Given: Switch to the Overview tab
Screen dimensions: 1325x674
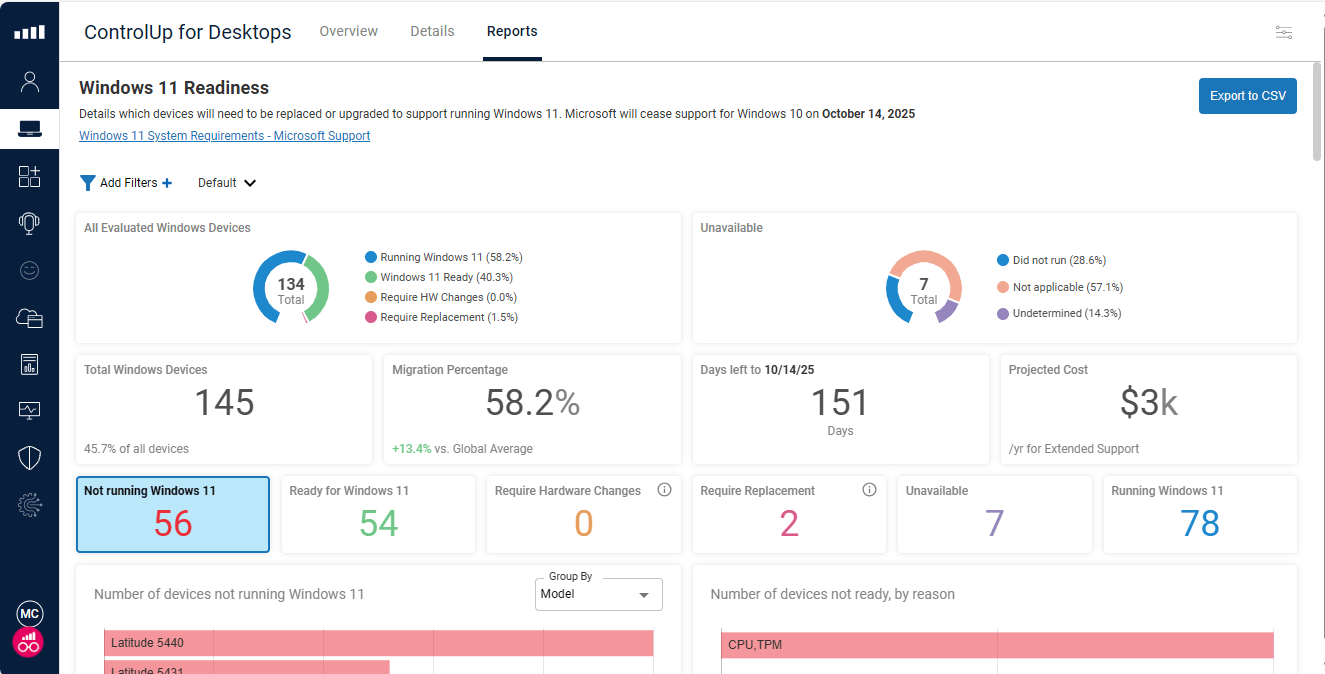Looking at the screenshot, I should 349,31.
